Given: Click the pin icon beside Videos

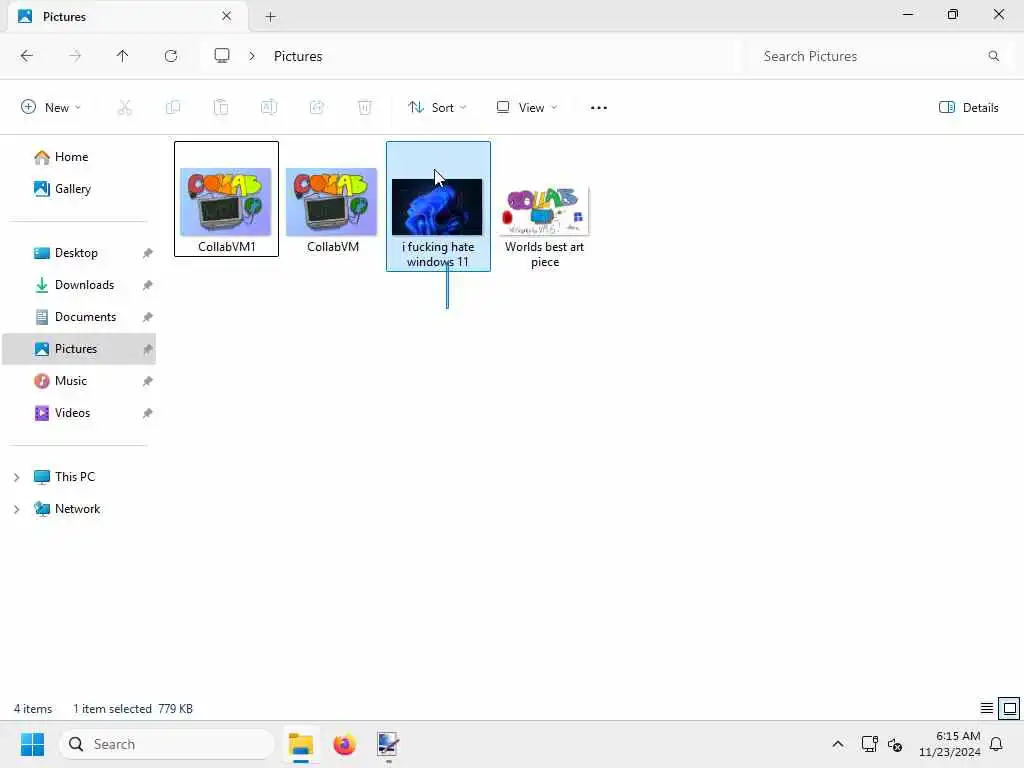Looking at the screenshot, I should (148, 413).
